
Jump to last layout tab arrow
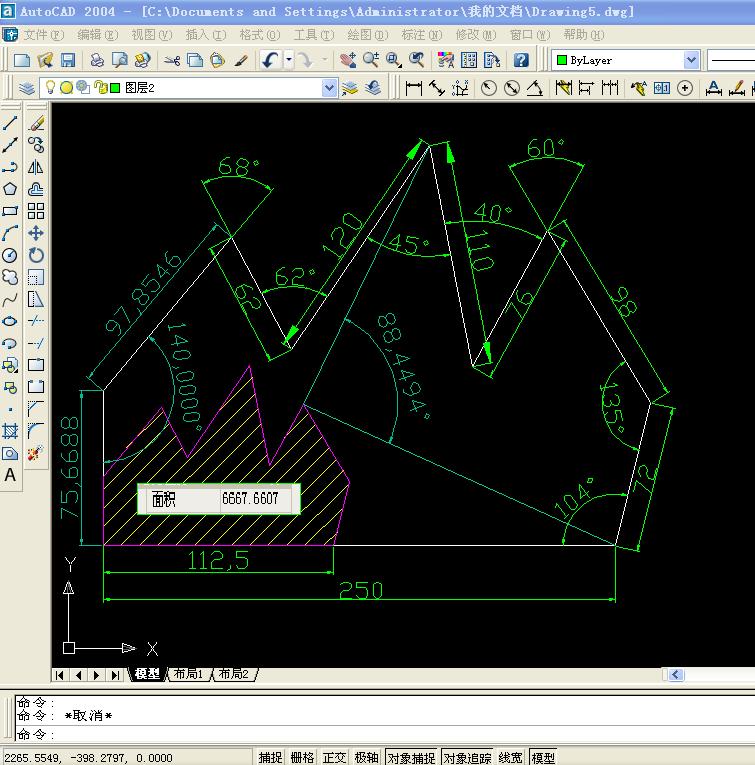[x=115, y=675]
